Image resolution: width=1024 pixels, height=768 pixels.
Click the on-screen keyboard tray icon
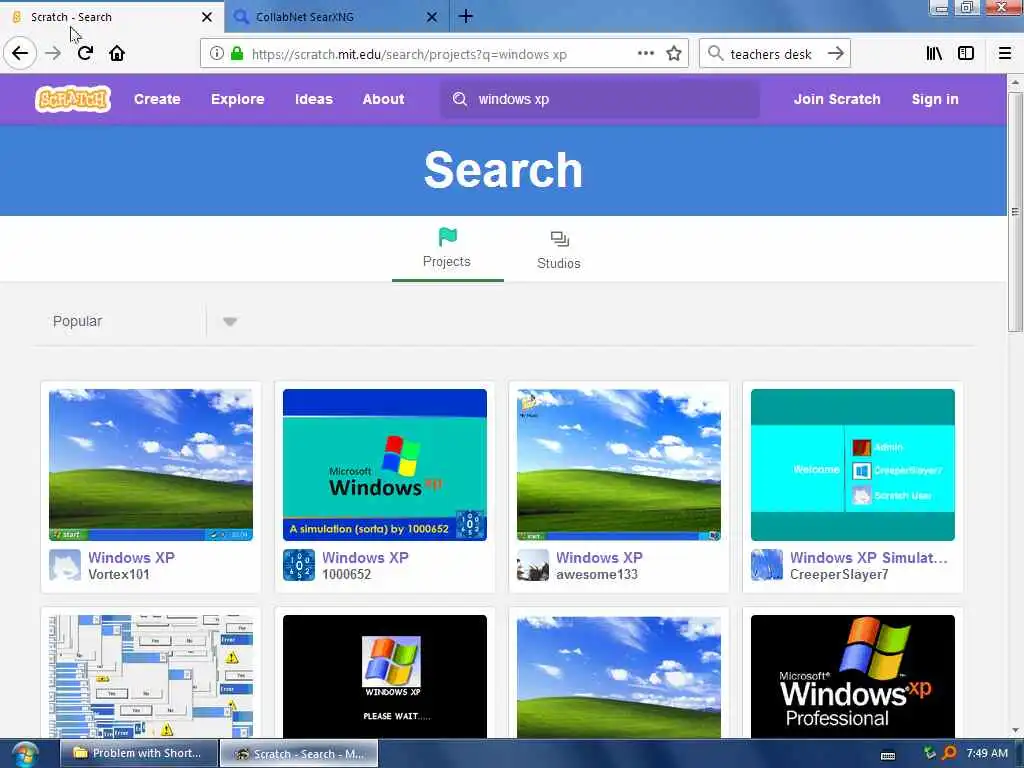pyautogui.click(x=888, y=756)
